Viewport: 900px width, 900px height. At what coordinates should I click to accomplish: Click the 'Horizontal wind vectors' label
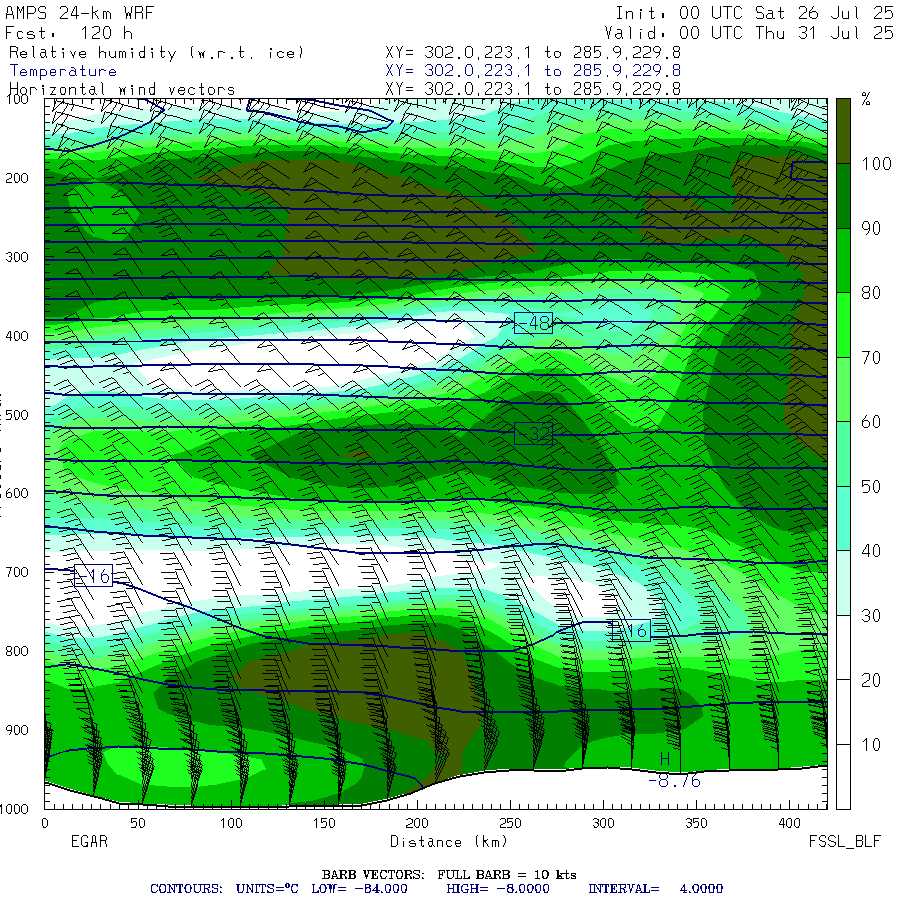click(122, 90)
